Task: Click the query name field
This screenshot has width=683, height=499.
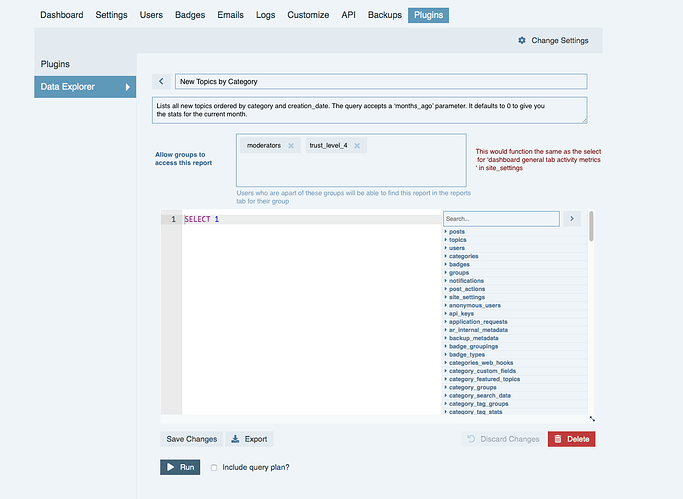Action: point(381,81)
